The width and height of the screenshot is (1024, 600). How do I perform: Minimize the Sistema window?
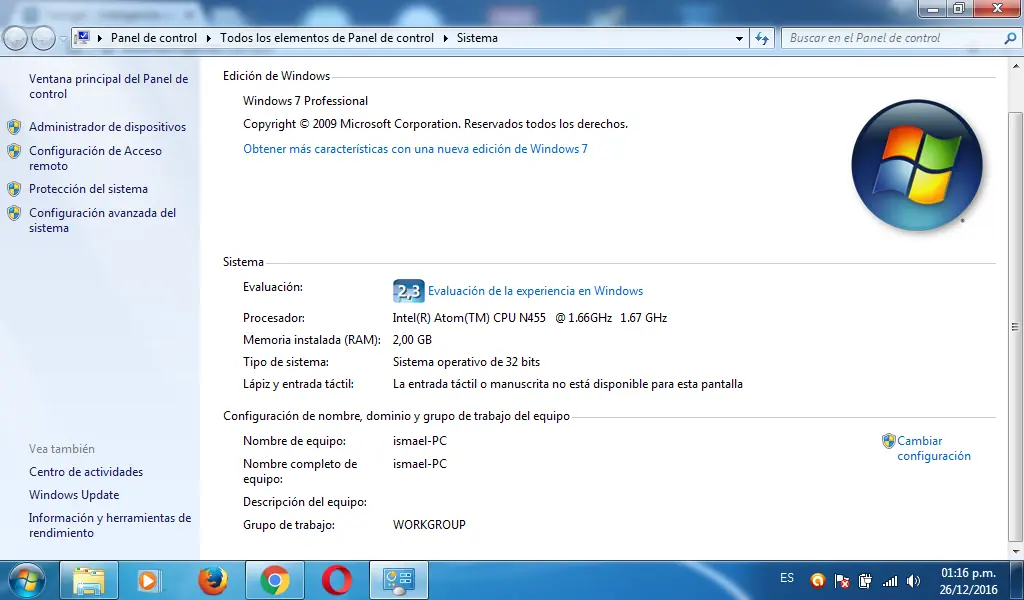pos(933,8)
